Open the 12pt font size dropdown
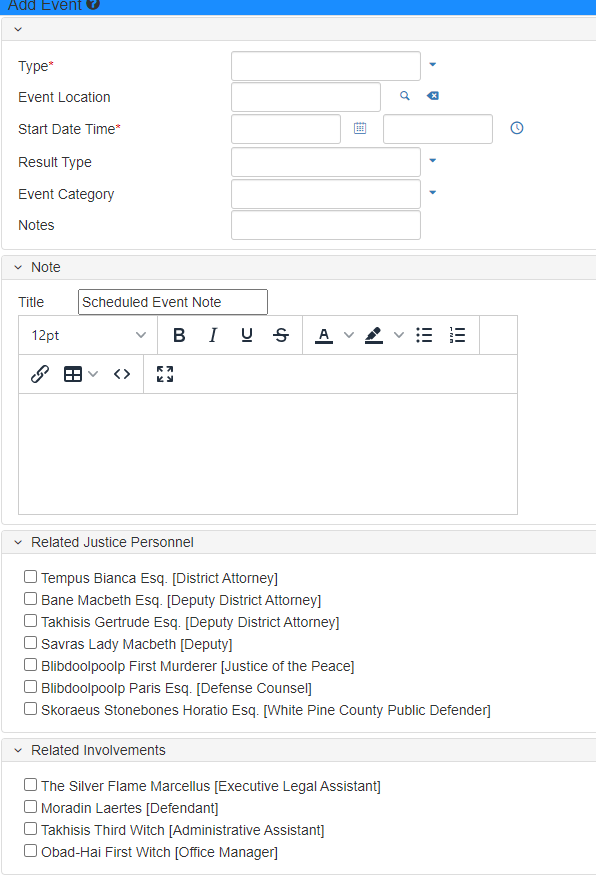596x880 pixels. pos(88,335)
